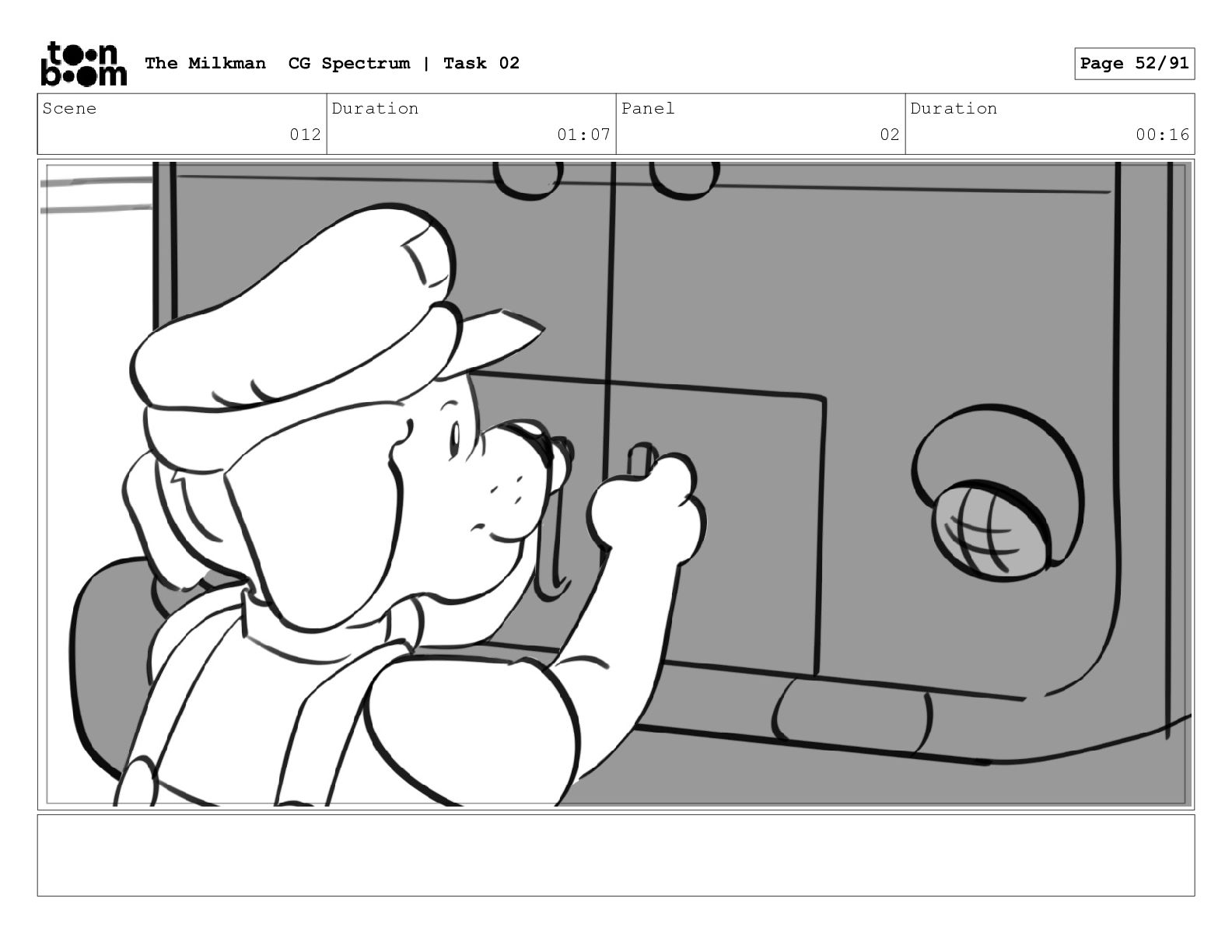Click the storyboard panel drawing of the dog

616,484
